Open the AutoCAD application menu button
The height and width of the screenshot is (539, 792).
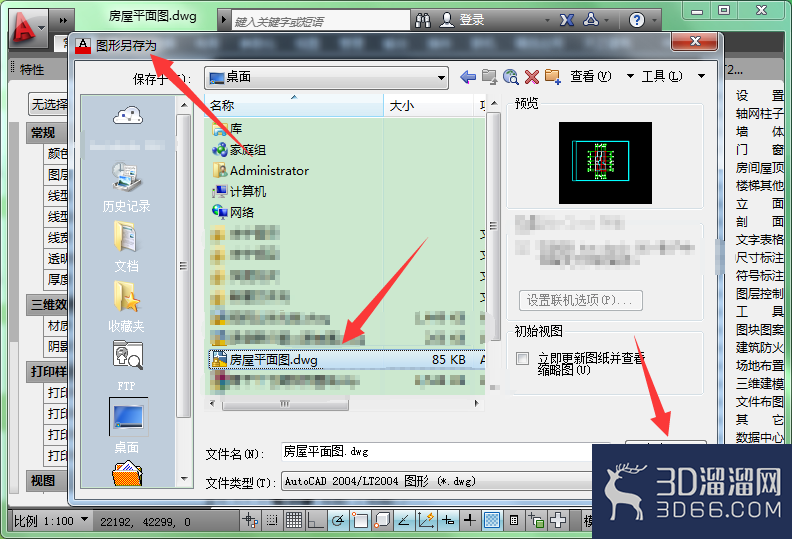point(28,26)
